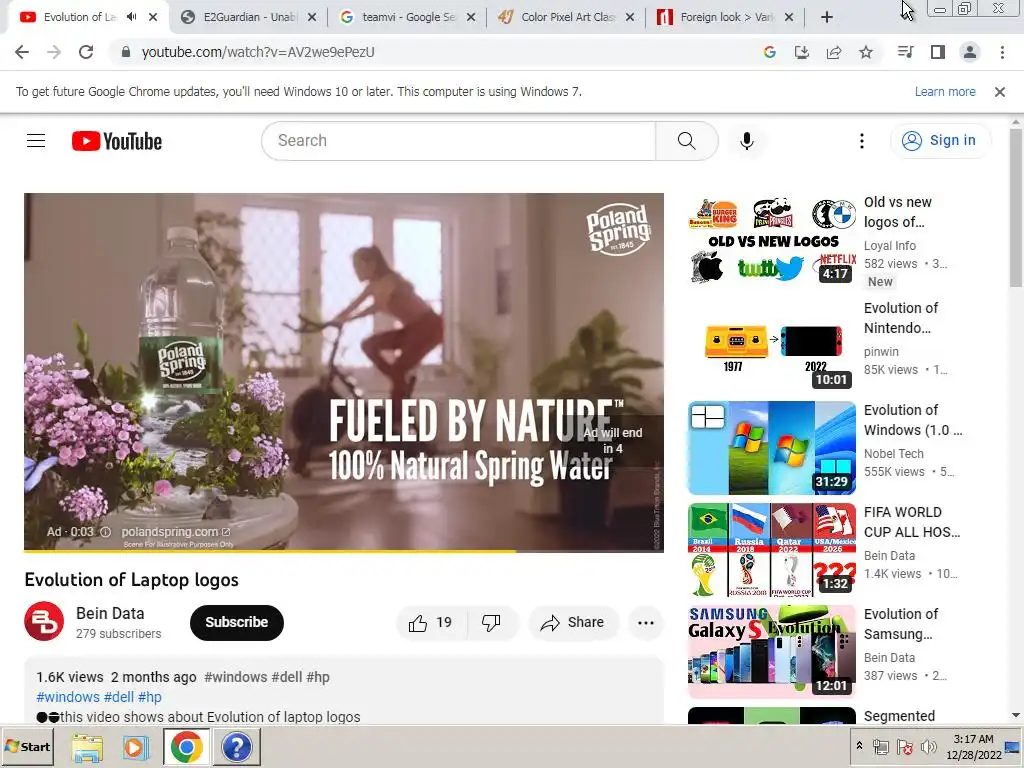Click the browser forward arrow
Image resolution: width=1024 pixels, height=768 pixels.
[x=54, y=52]
